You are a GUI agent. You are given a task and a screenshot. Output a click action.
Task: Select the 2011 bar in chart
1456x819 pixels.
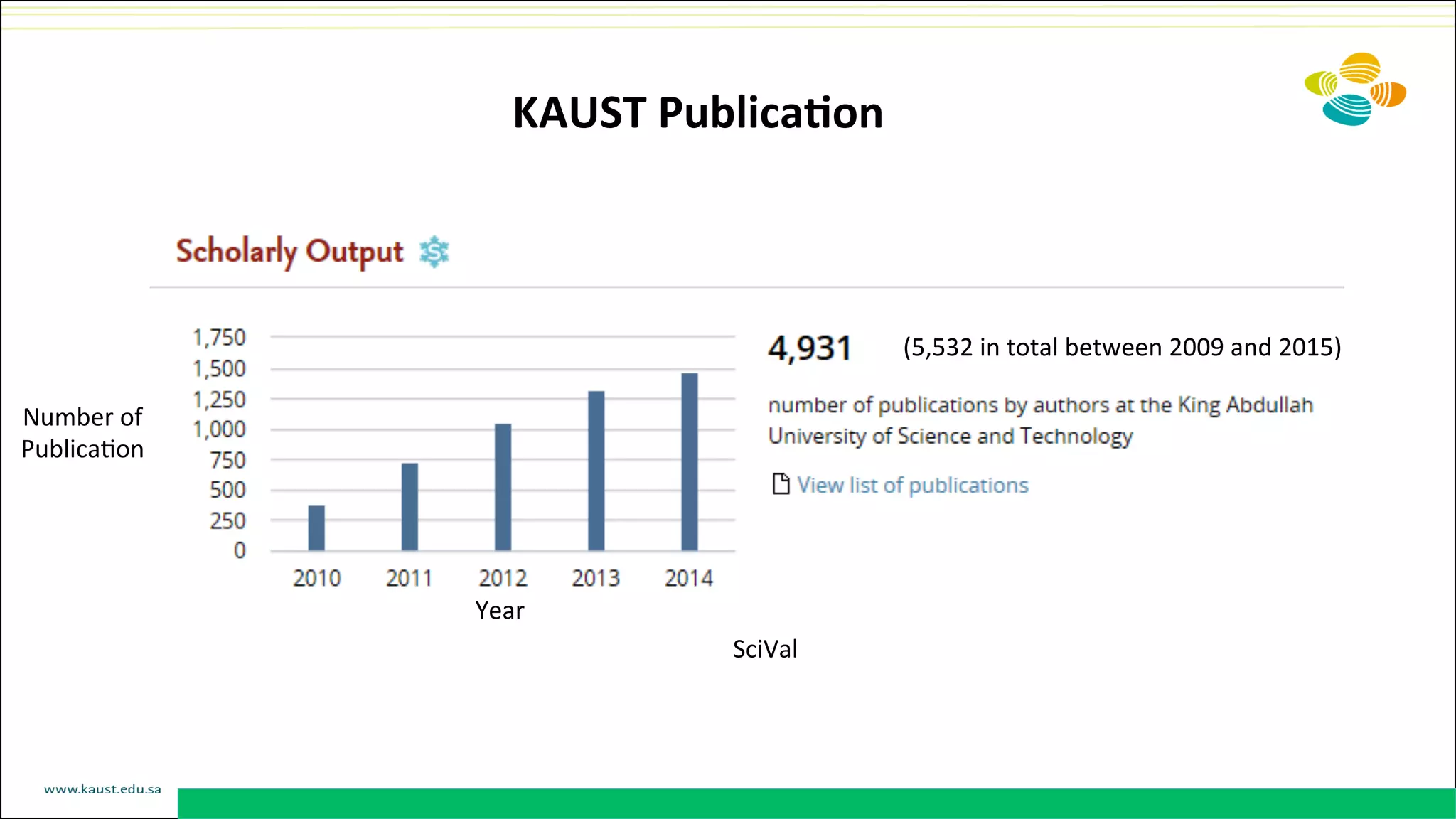409,507
